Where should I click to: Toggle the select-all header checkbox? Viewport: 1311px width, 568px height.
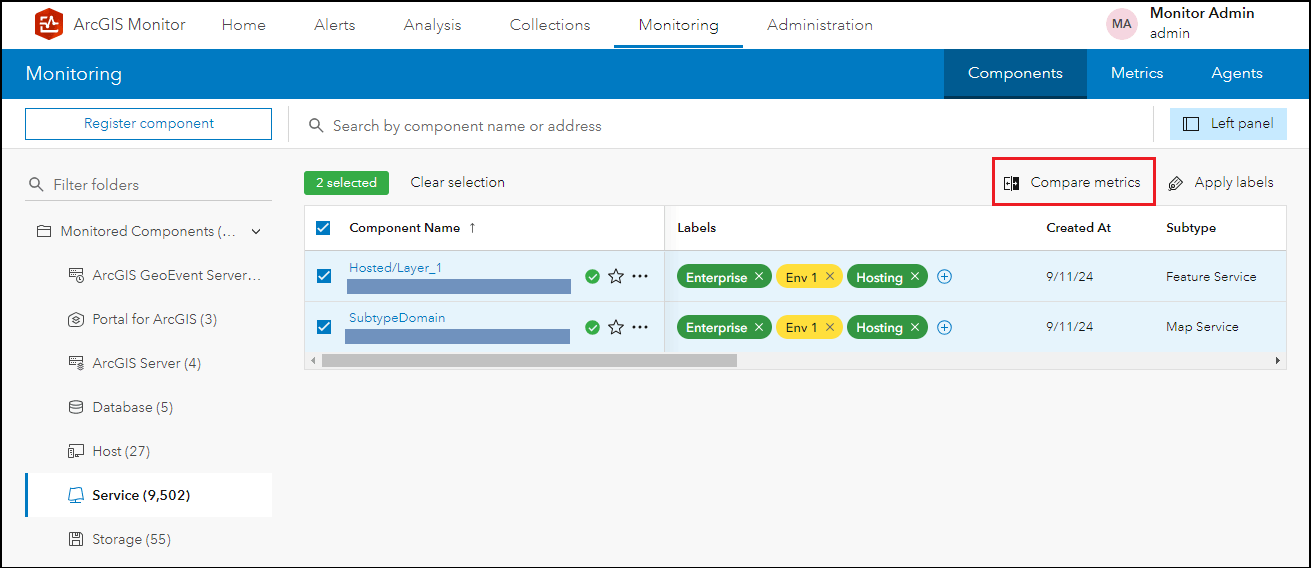323,228
